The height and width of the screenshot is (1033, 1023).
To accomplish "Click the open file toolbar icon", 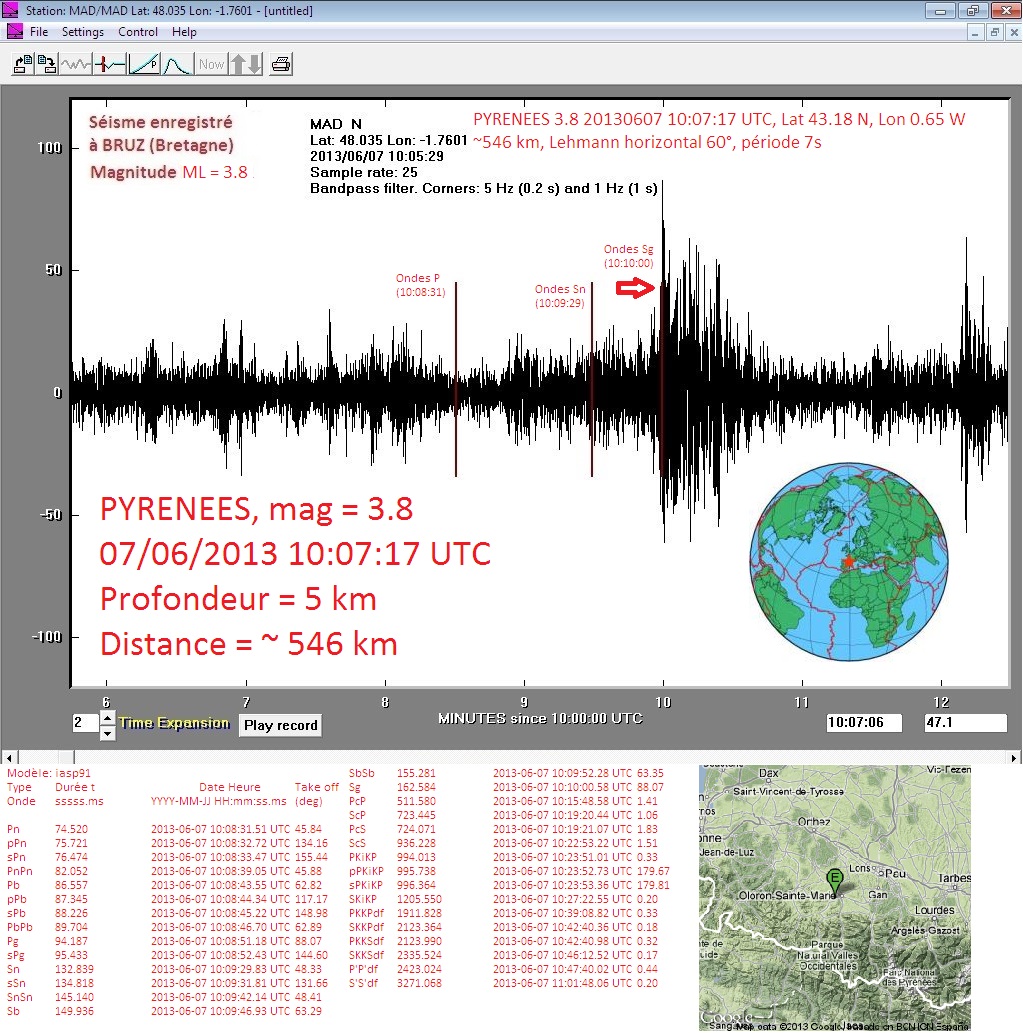I will tap(22, 64).
